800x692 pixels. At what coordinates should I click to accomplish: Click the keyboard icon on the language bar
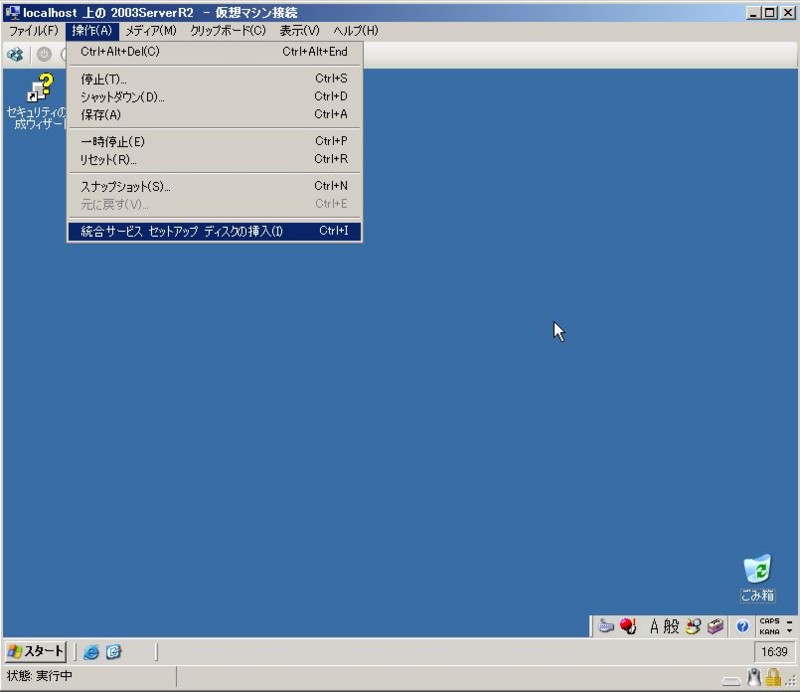604,625
